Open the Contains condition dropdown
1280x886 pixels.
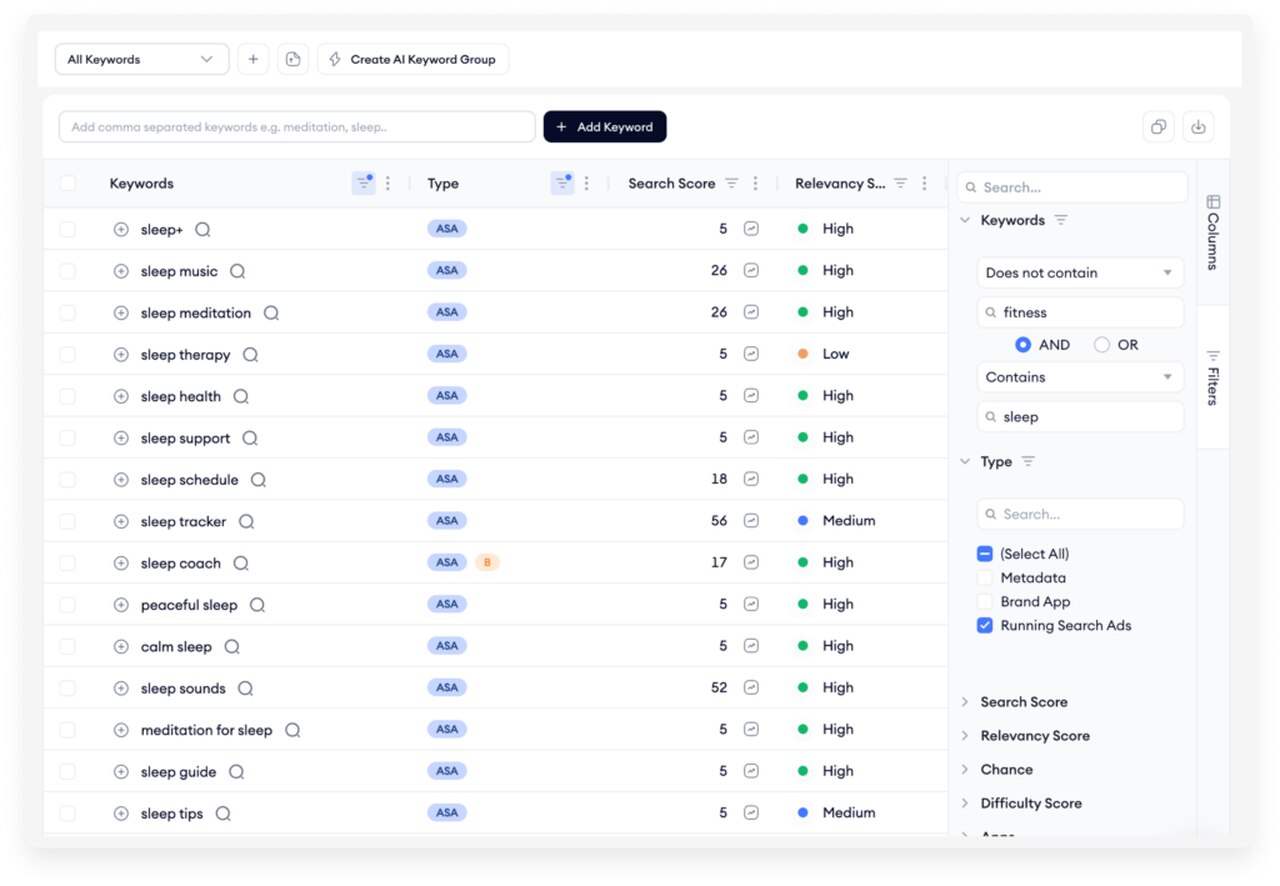[x=1080, y=377]
